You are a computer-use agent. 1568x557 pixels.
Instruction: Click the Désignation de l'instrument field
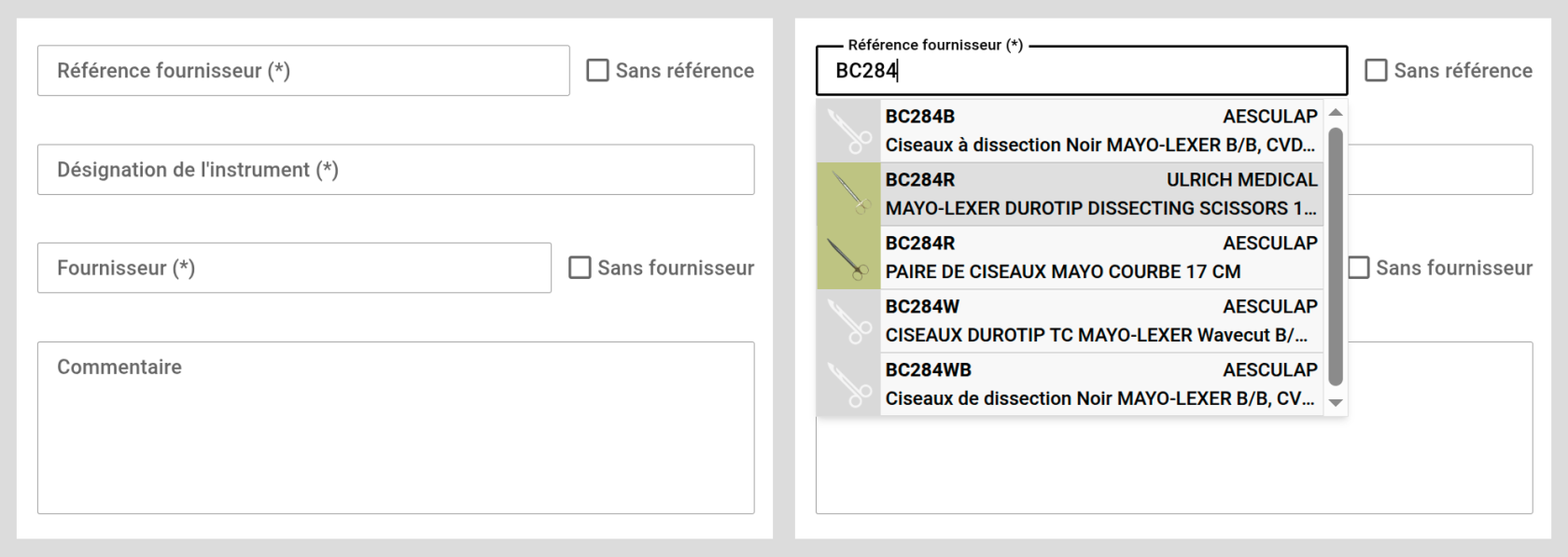point(396,170)
